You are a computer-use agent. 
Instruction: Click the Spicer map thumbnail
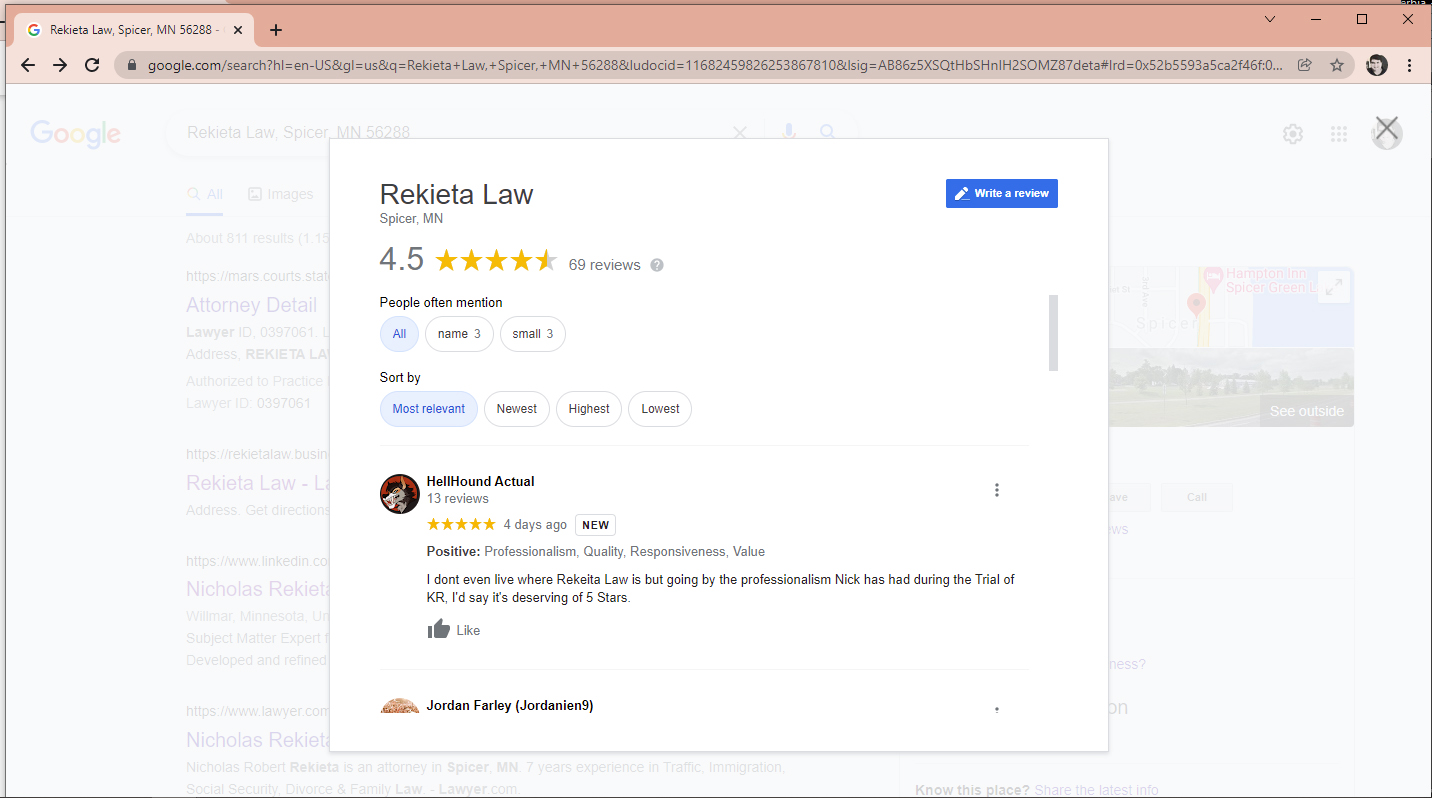pyautogui.click(x=1230, y=307)
